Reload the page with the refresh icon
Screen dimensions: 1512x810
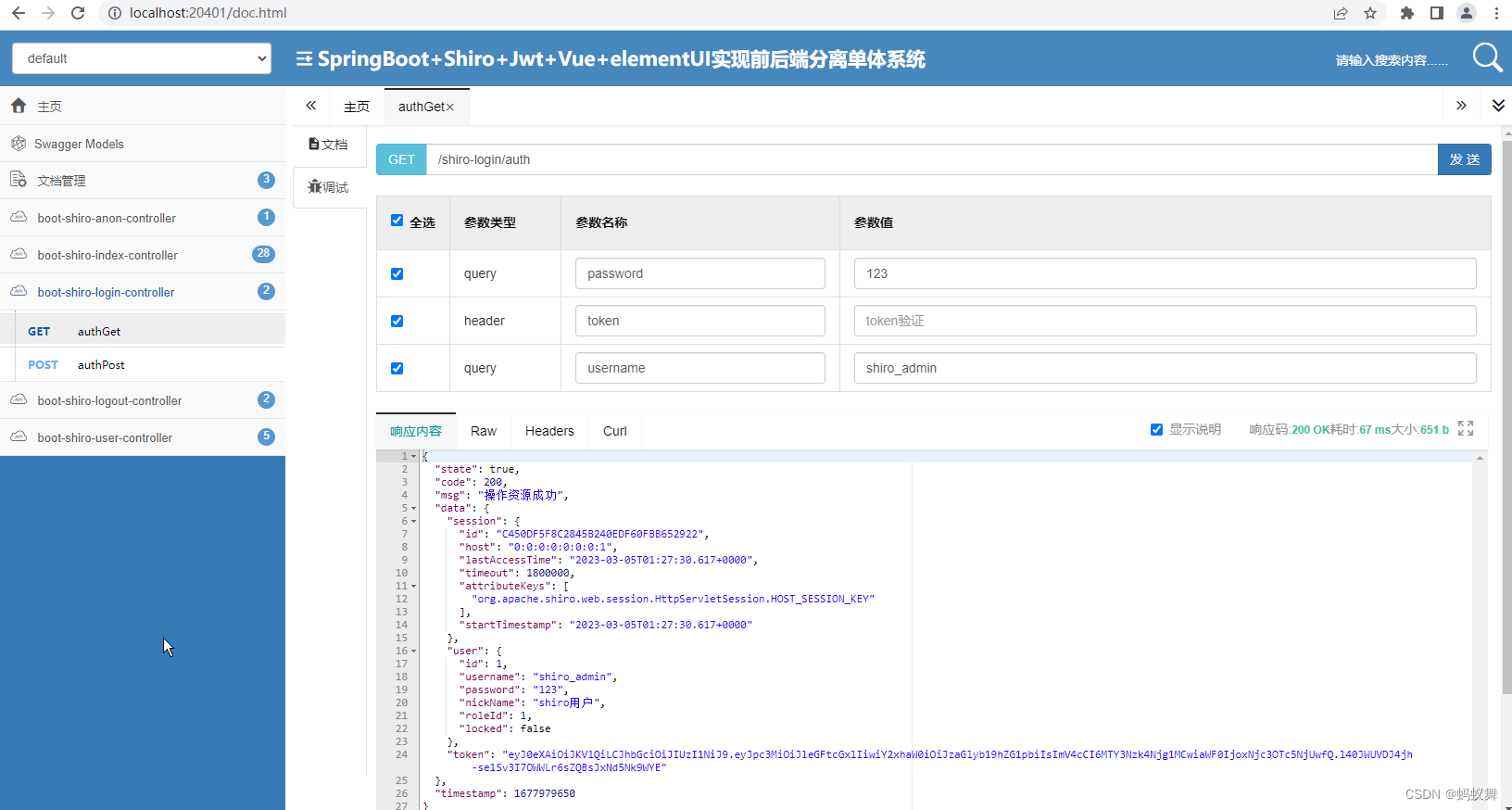coord(78,13)
